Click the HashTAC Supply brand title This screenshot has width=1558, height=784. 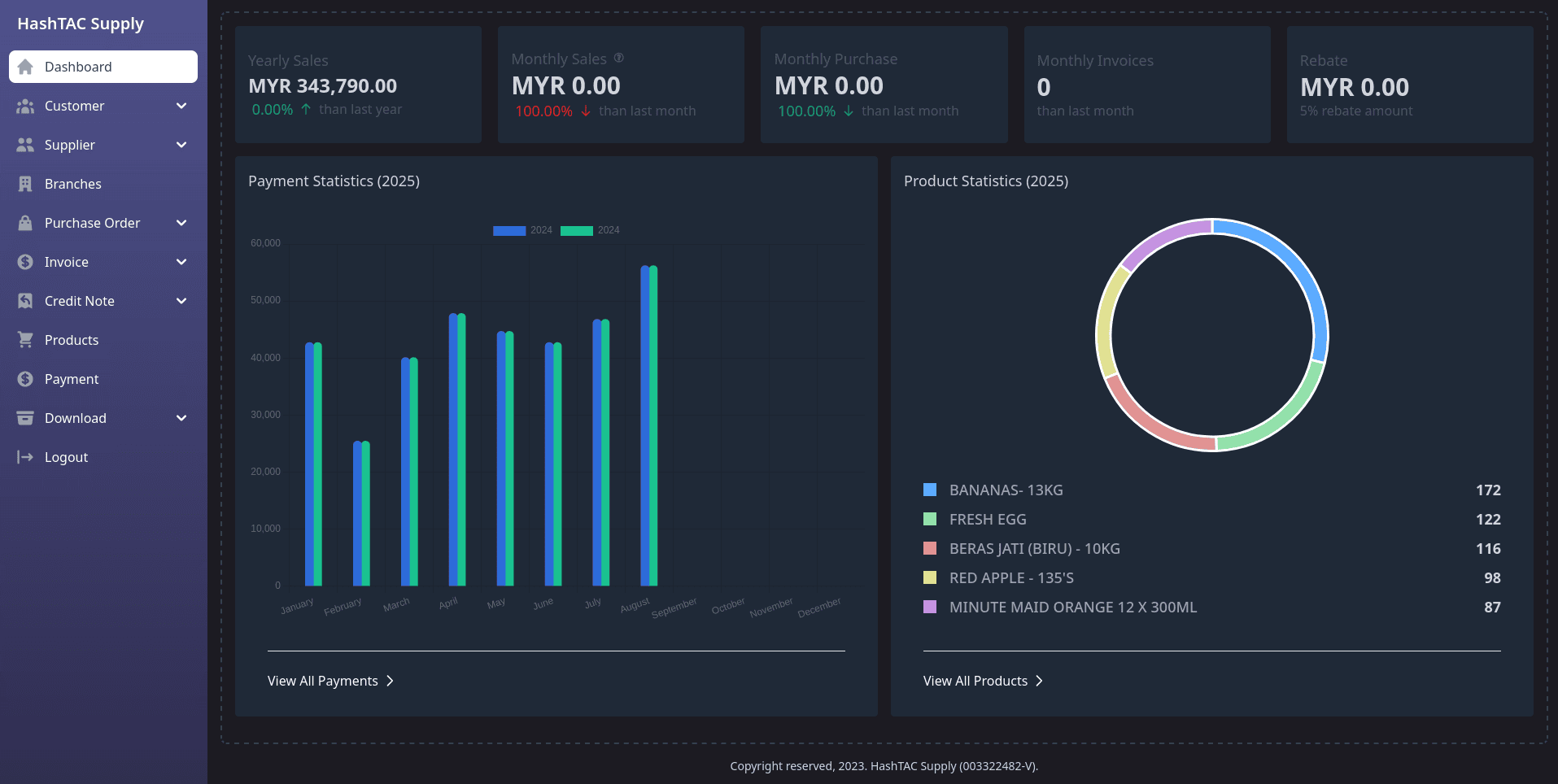81,24
